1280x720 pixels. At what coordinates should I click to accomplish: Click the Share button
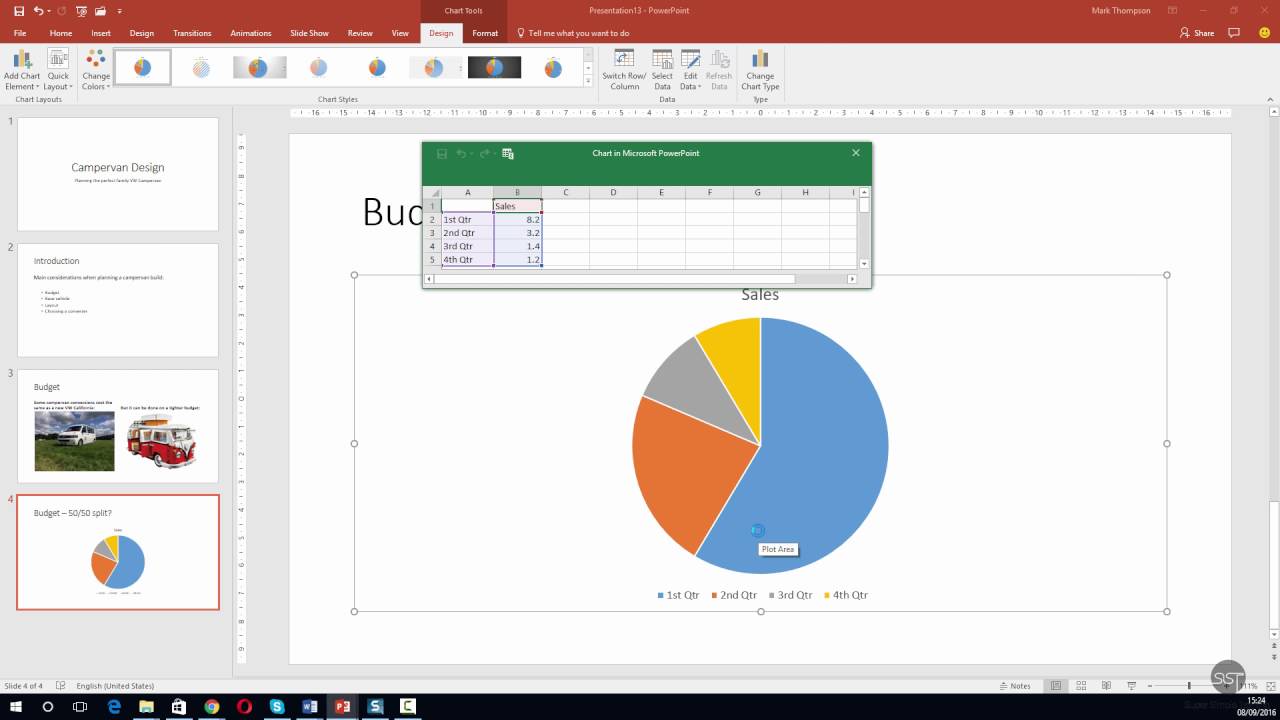[x=1197, y=33]
